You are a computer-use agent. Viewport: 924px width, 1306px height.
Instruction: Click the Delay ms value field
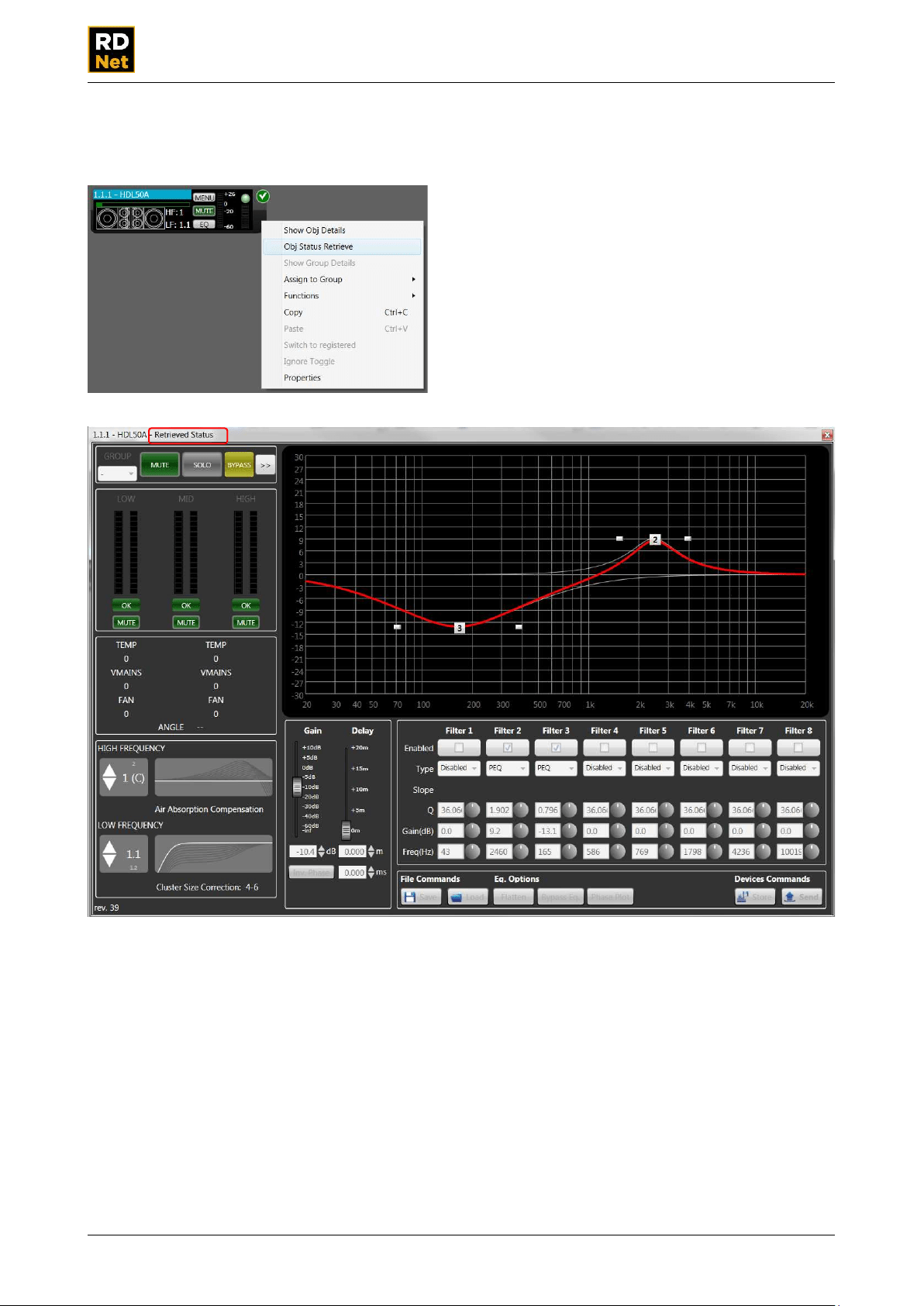tap(353, 873)
